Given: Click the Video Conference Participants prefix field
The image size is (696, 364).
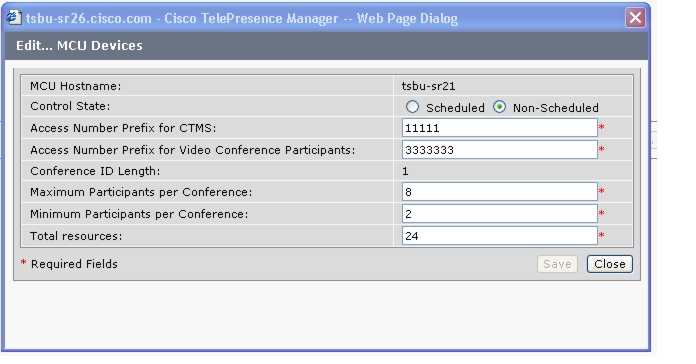Looking at the screenshot, I should pos(500,150).
